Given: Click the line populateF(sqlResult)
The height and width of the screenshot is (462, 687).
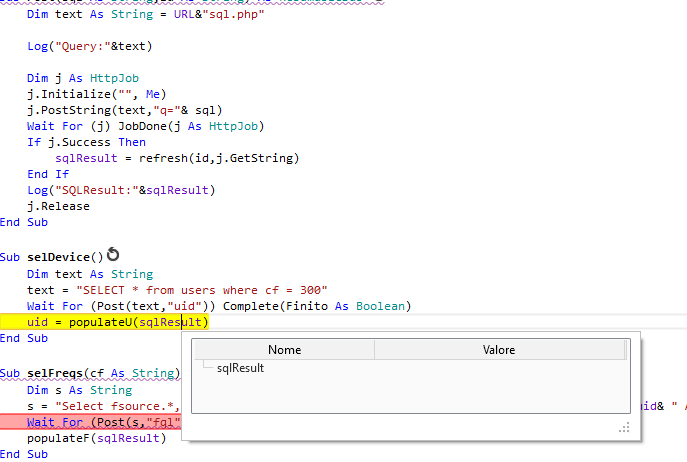Looking at the screenshot, I should 97,438.
